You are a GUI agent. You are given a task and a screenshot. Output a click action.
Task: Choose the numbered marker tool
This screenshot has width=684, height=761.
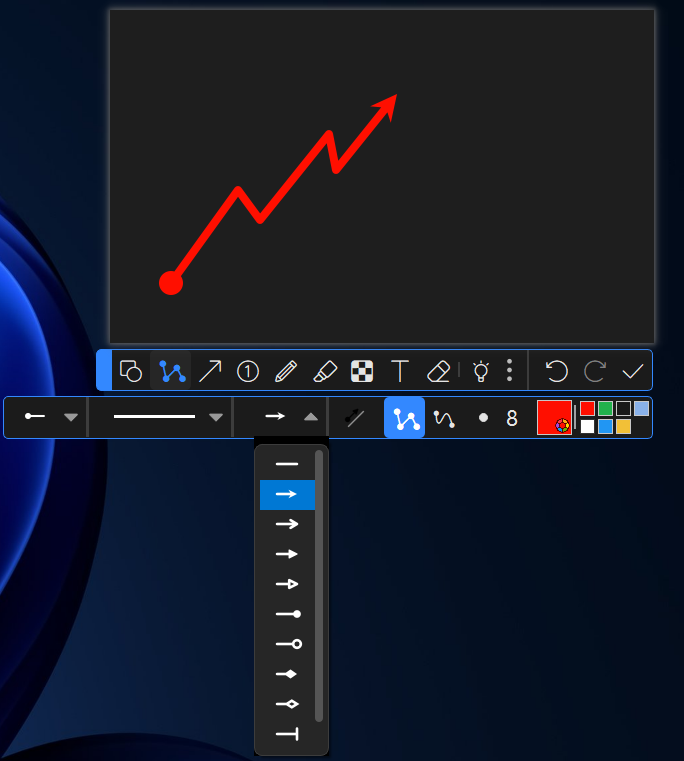[248, 371]
